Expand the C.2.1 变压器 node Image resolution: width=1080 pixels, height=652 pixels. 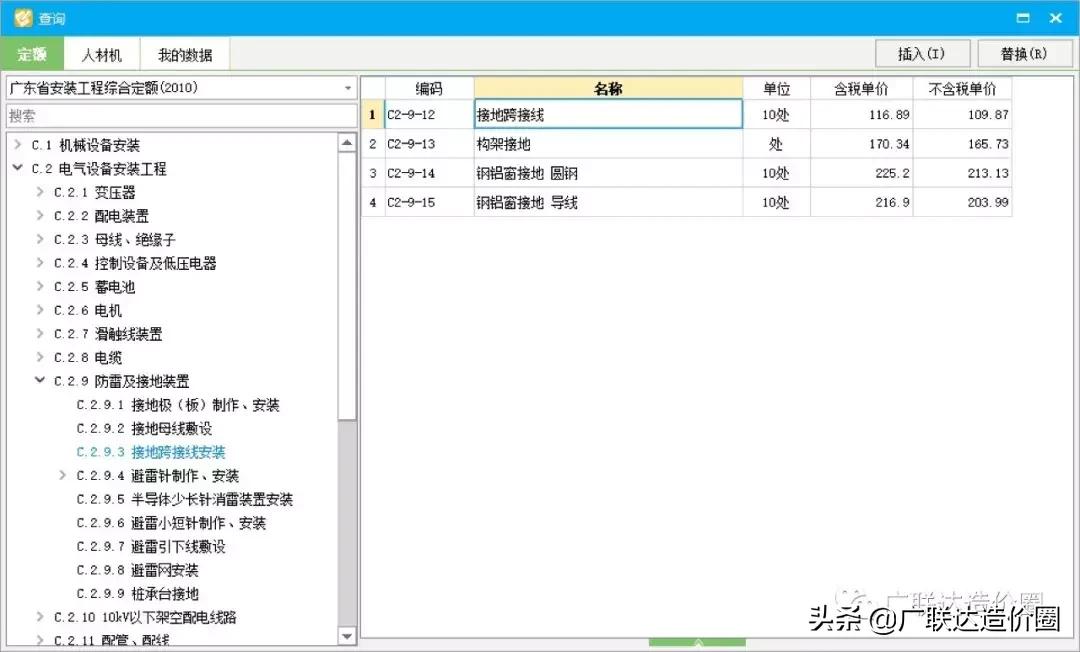click(x=40, y=192)
